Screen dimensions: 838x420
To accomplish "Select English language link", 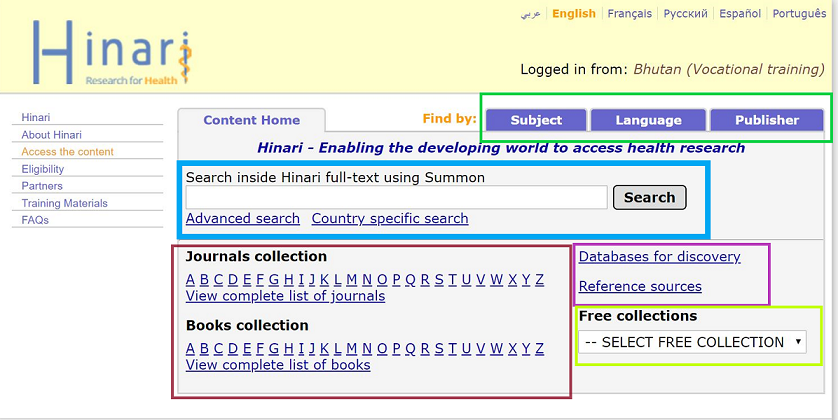I will point(574,14).
